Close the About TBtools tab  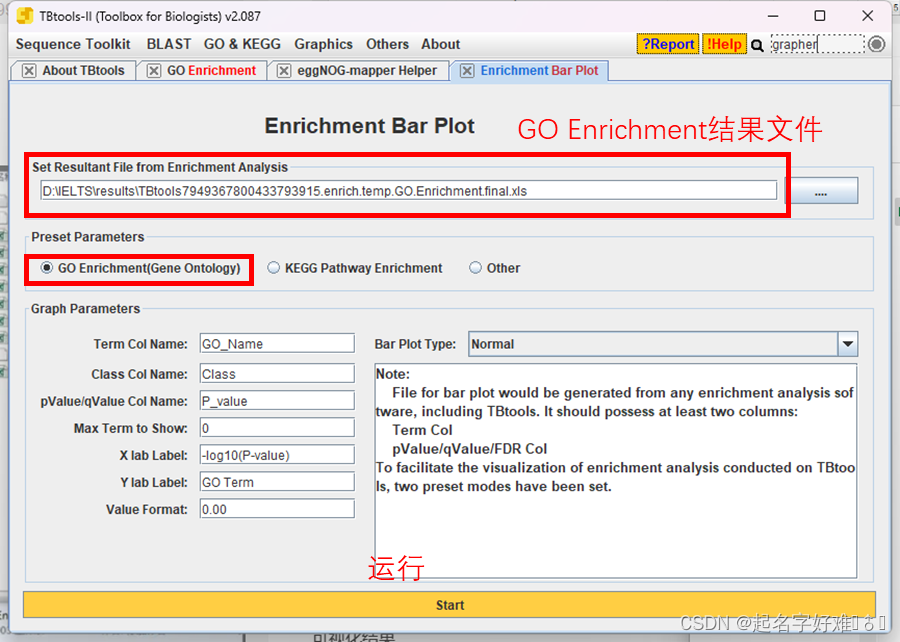pyautogui.click(x=27, y=70)
